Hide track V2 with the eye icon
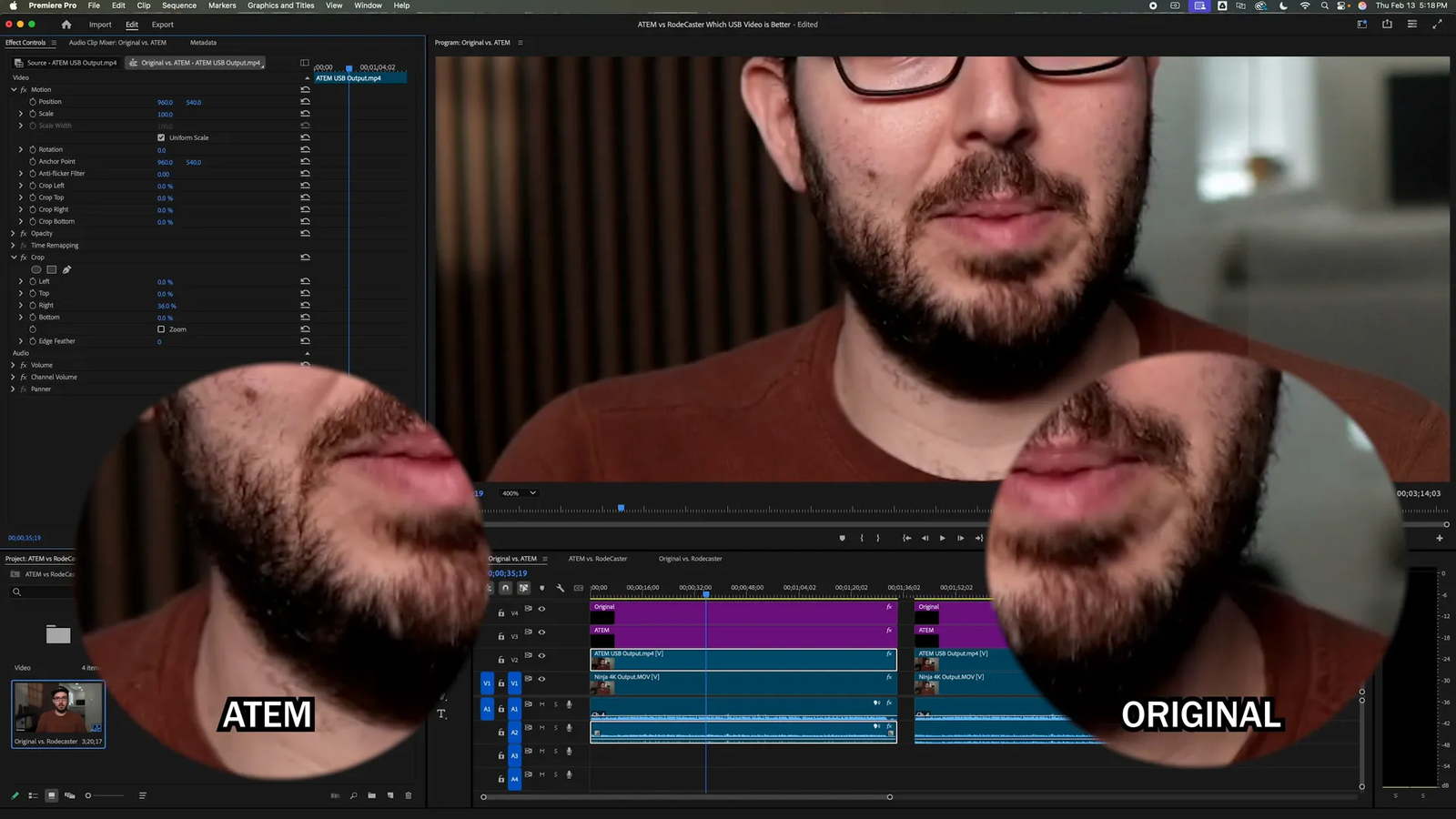Image resolution: width=1456 pixels, height=819 pixels. pyautogui.click(x=541, y=655)
